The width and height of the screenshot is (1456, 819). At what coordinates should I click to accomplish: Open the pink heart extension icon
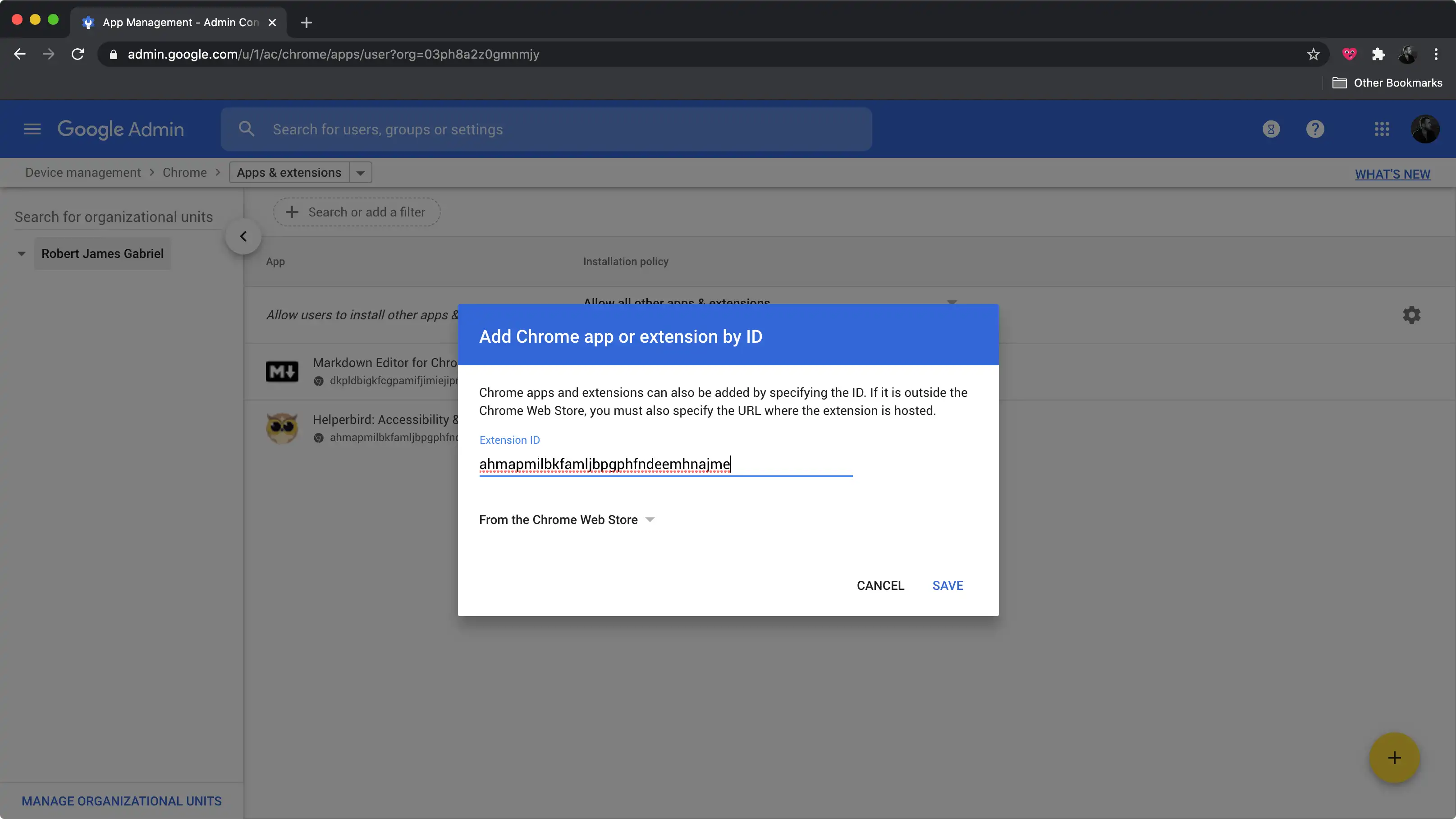tap(1349, 54)
